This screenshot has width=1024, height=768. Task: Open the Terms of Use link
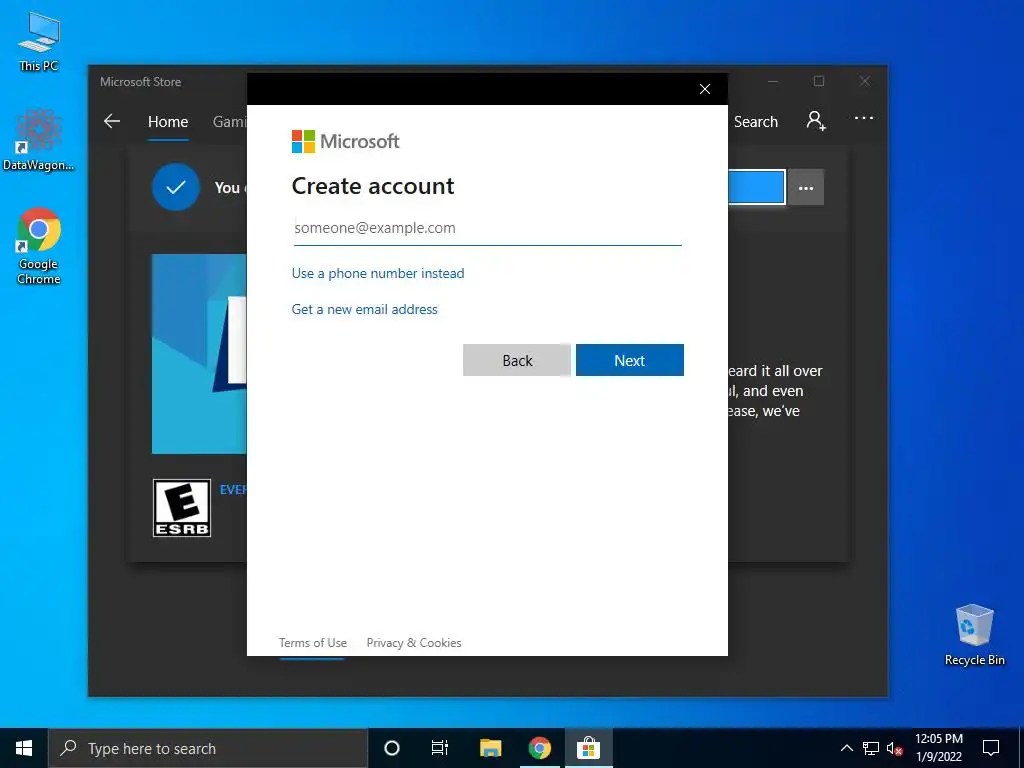point(313,643)
